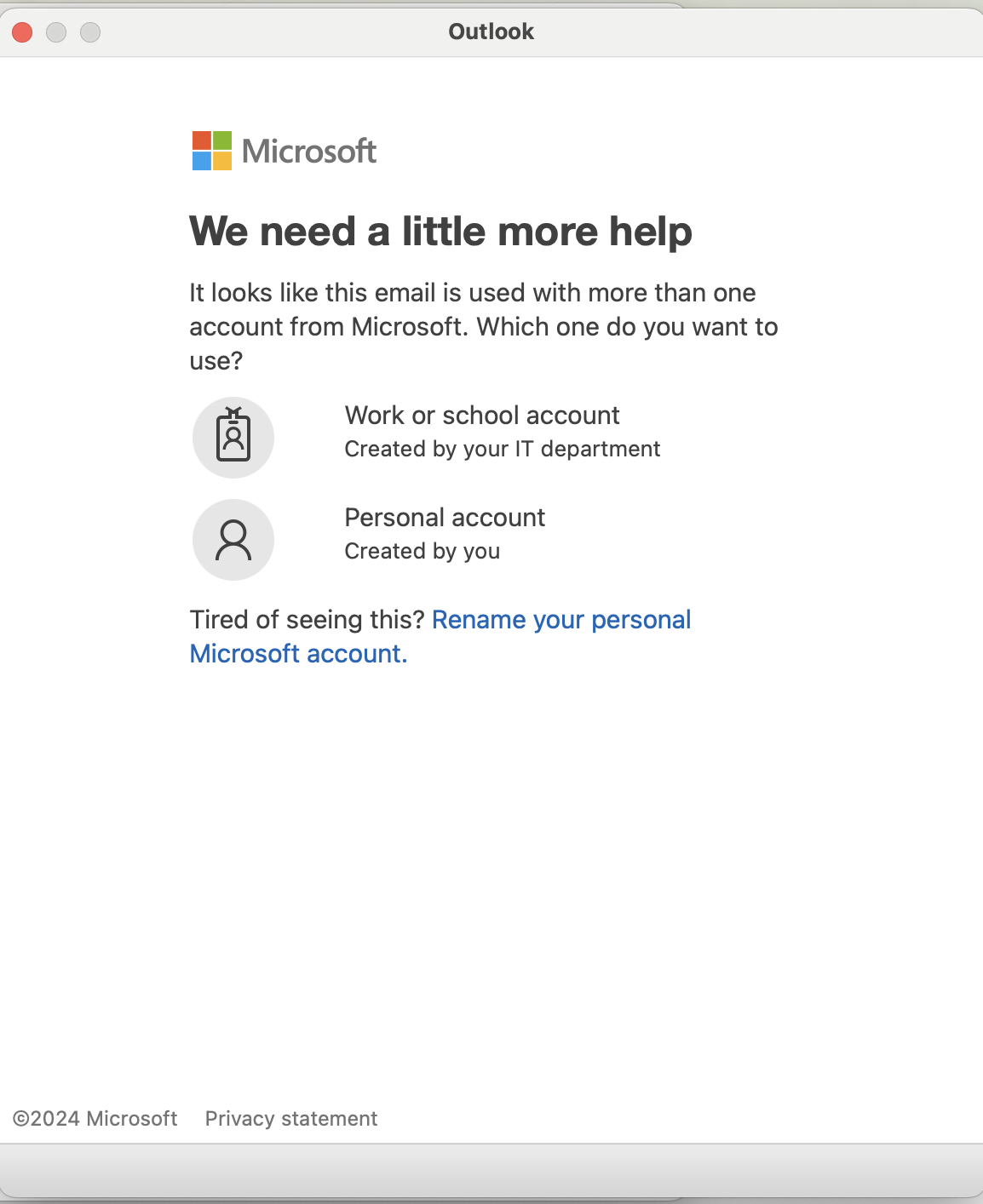
Task: Choose the "Work or school account" label
Action: click(x=481, y=416)
